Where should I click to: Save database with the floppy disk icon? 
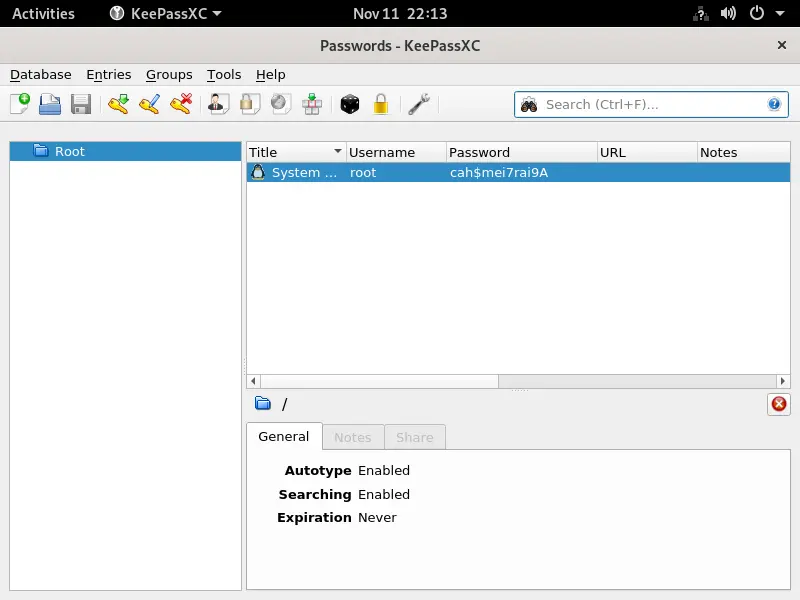pos(81,104)
